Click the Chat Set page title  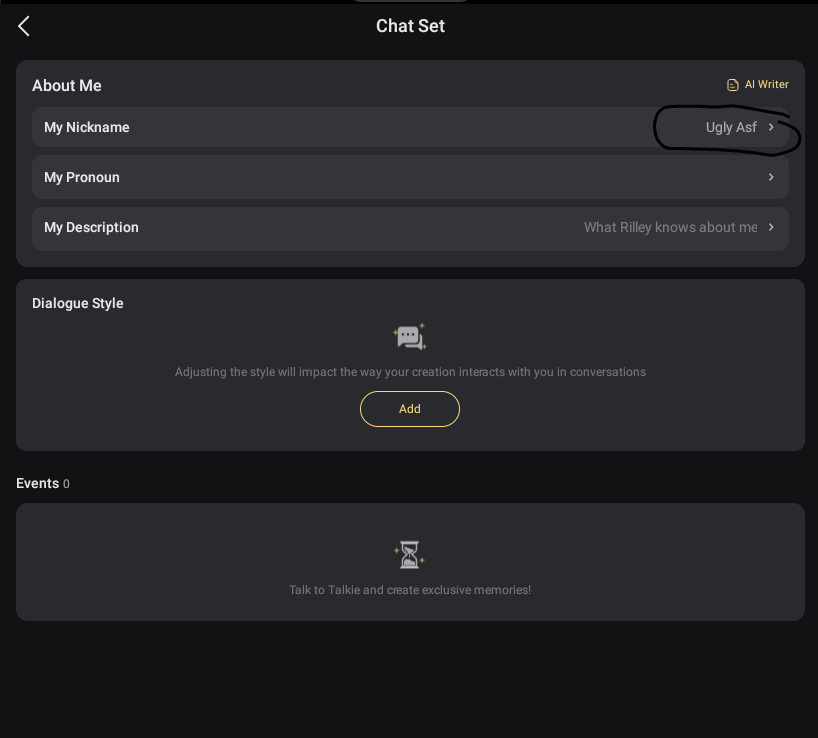tap(410, 26)
